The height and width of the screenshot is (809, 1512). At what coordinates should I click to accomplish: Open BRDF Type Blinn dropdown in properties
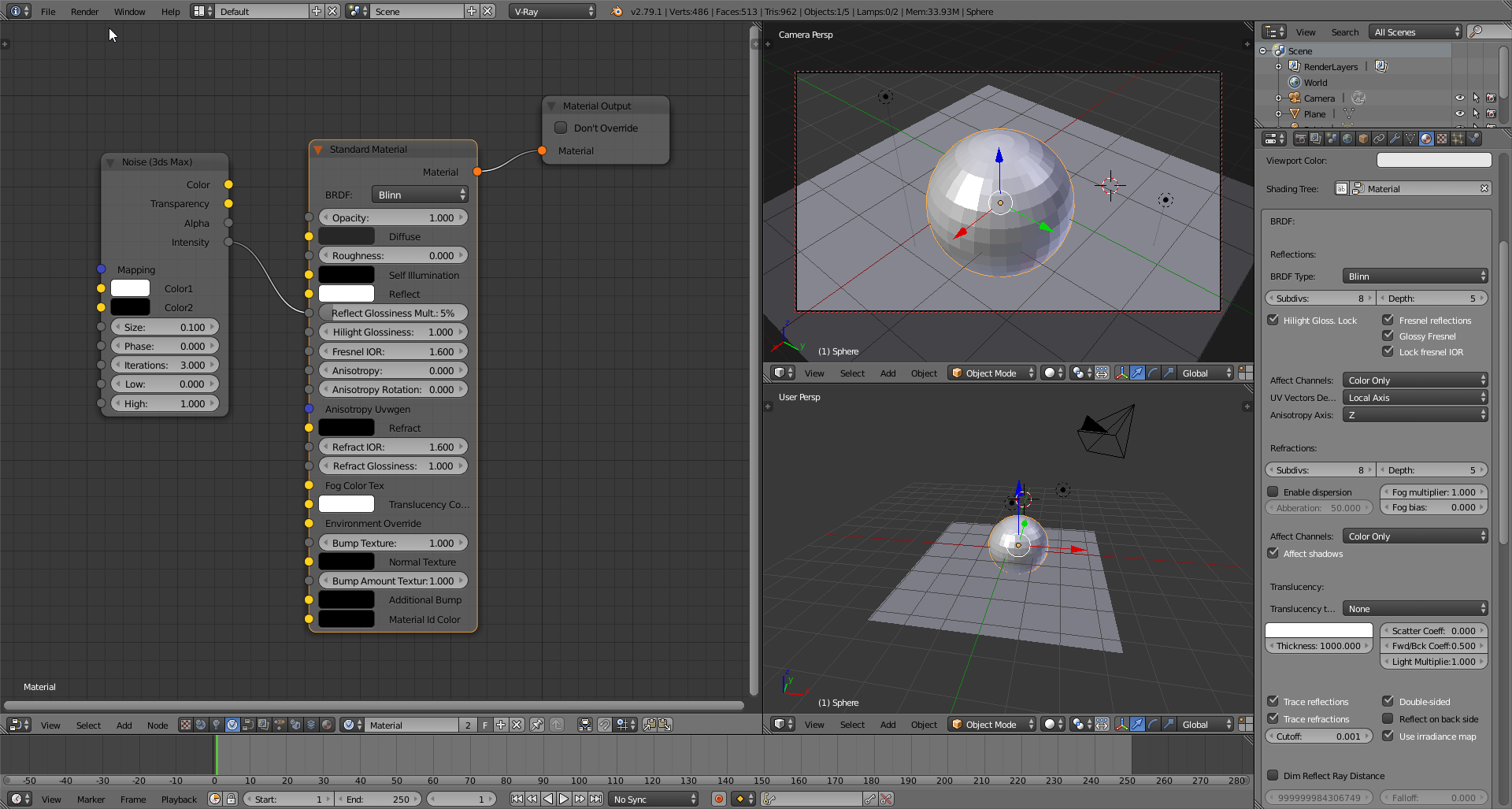point(1415,276)
